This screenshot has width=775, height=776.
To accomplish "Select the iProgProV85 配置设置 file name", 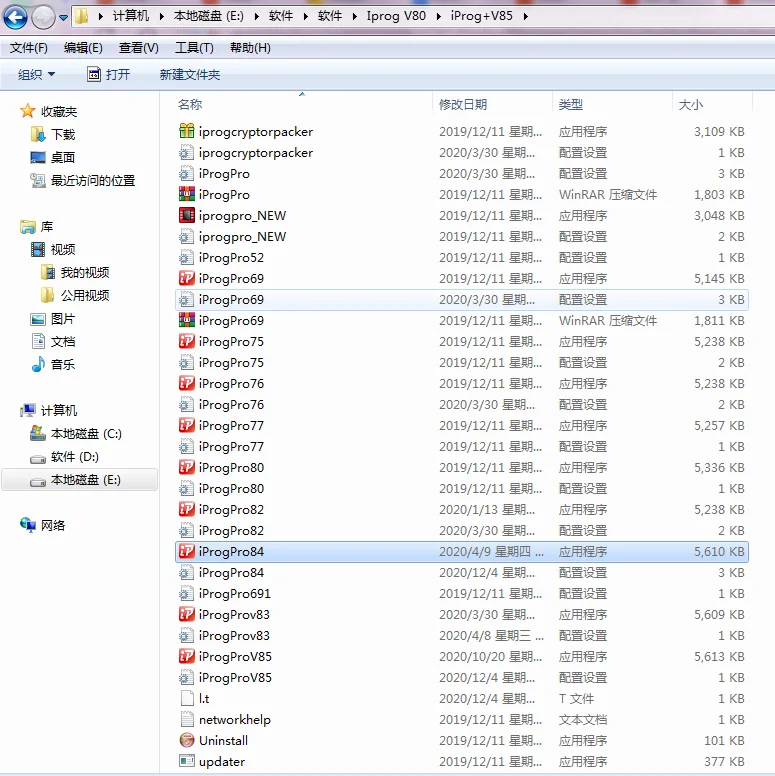I will (x=235, y=678).
